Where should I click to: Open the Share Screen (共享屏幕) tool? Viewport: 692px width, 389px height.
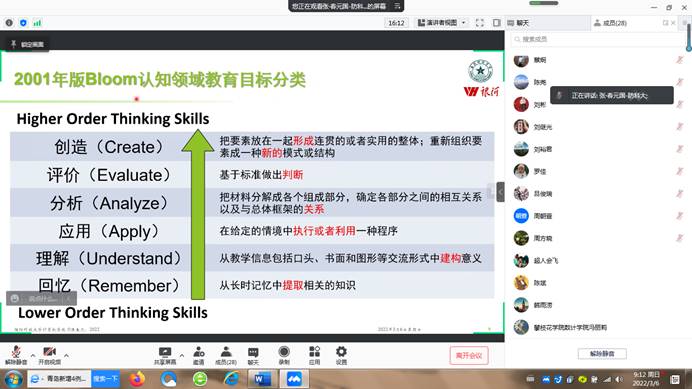click(x=165, y=355)
